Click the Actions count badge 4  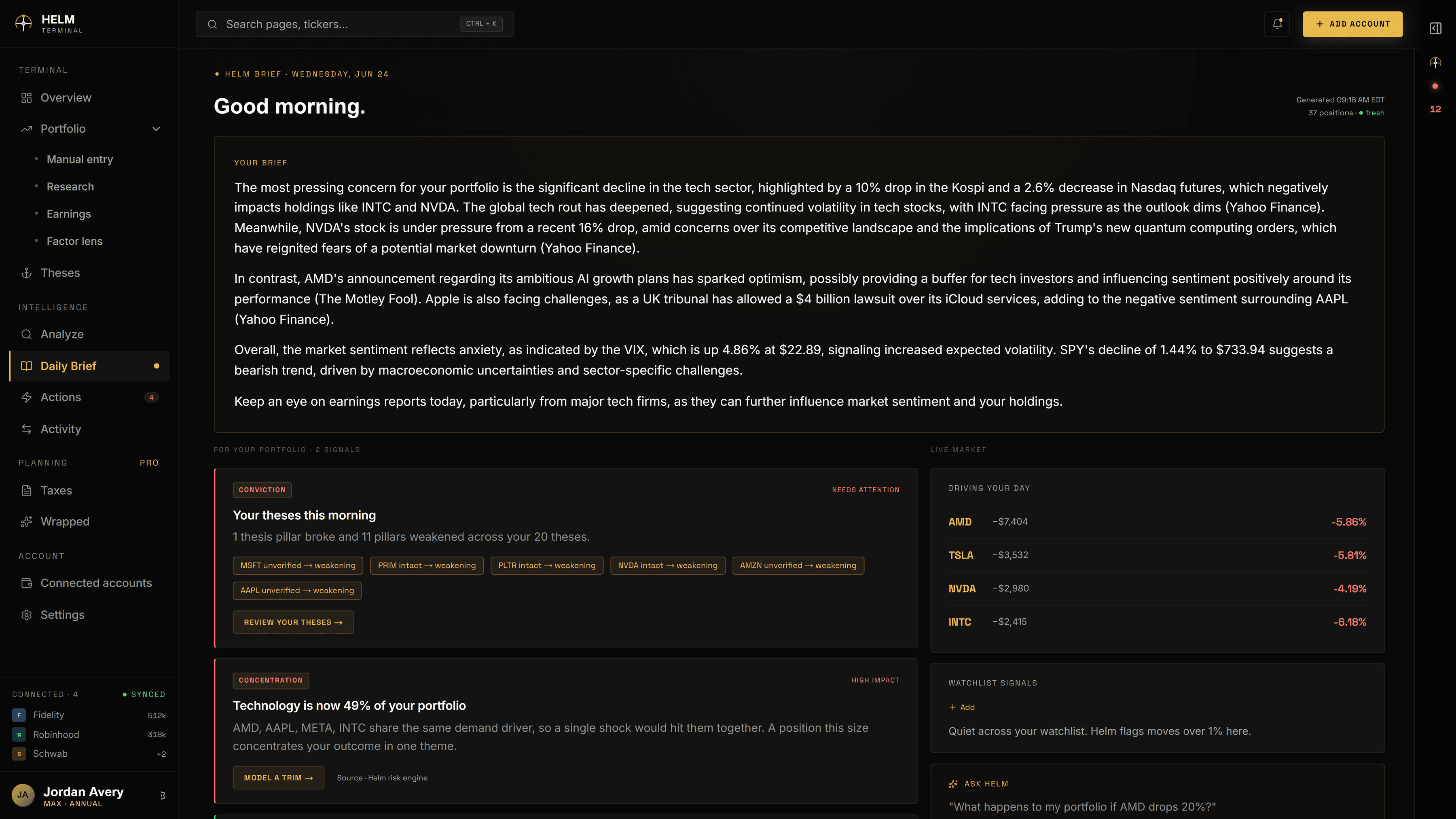pyautogui.click(x=152, y=397)
